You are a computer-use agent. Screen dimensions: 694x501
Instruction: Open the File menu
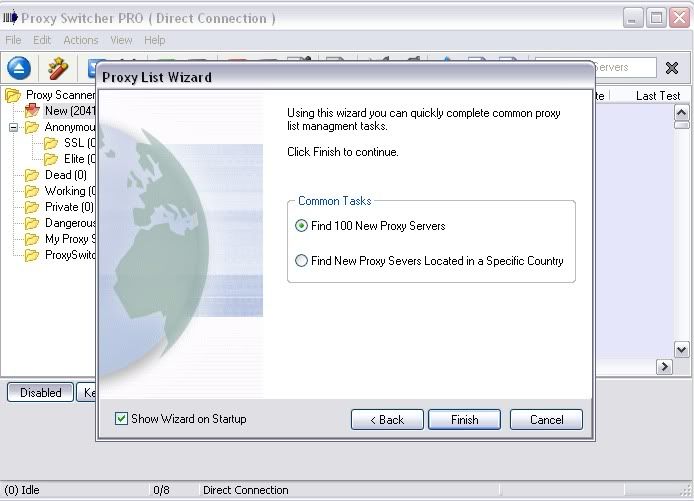(13, 40)
